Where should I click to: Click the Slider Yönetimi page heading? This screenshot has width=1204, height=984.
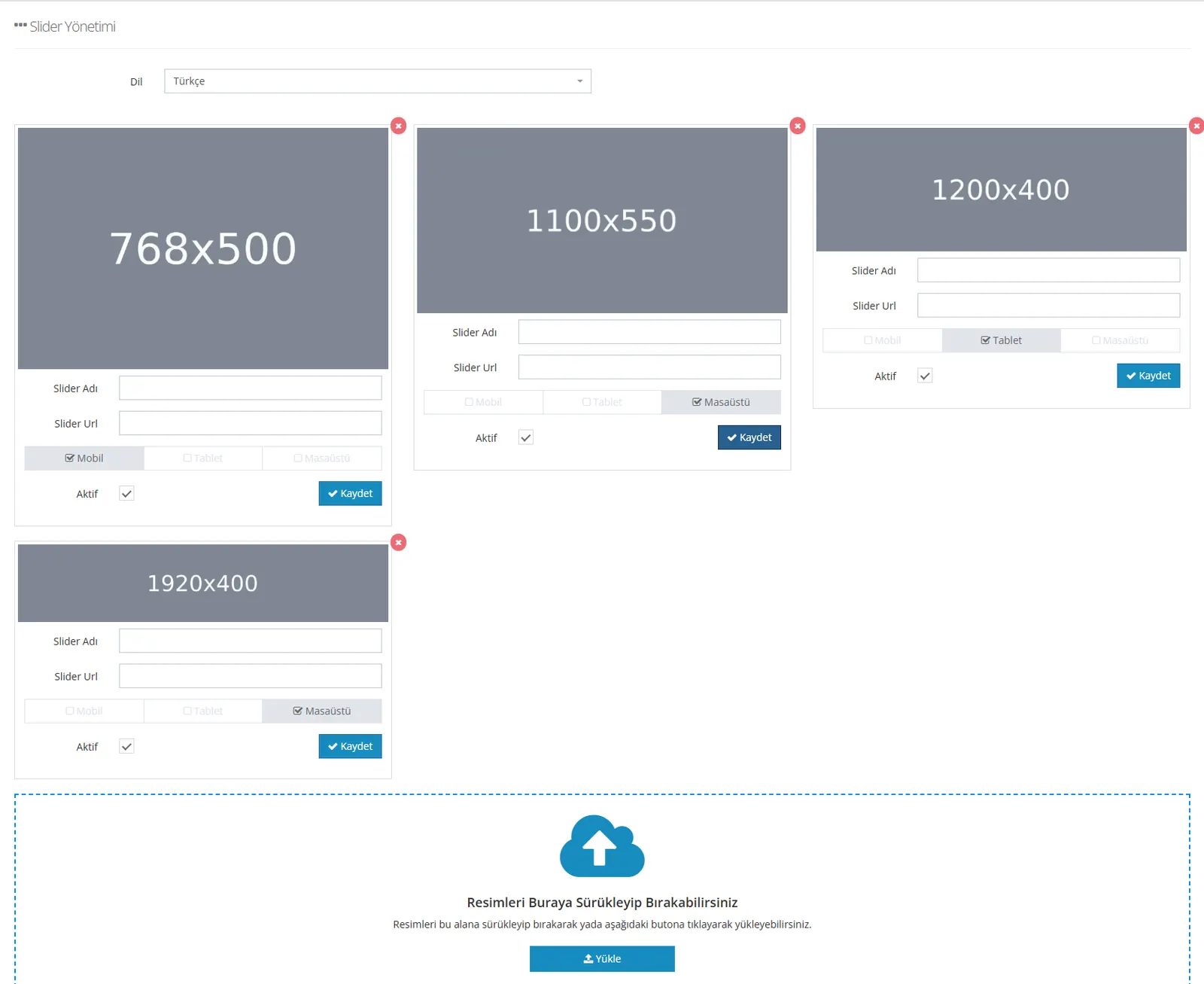click(x=72, y=26)
